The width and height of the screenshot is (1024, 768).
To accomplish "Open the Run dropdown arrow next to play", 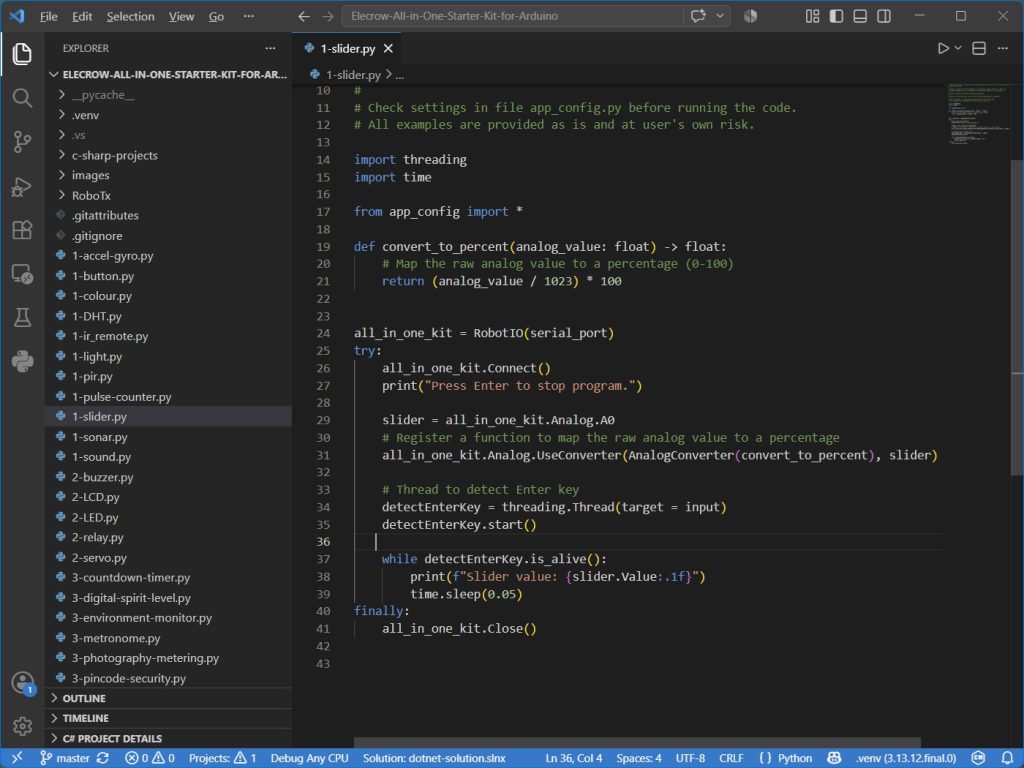I will click(x=958, y=48).
